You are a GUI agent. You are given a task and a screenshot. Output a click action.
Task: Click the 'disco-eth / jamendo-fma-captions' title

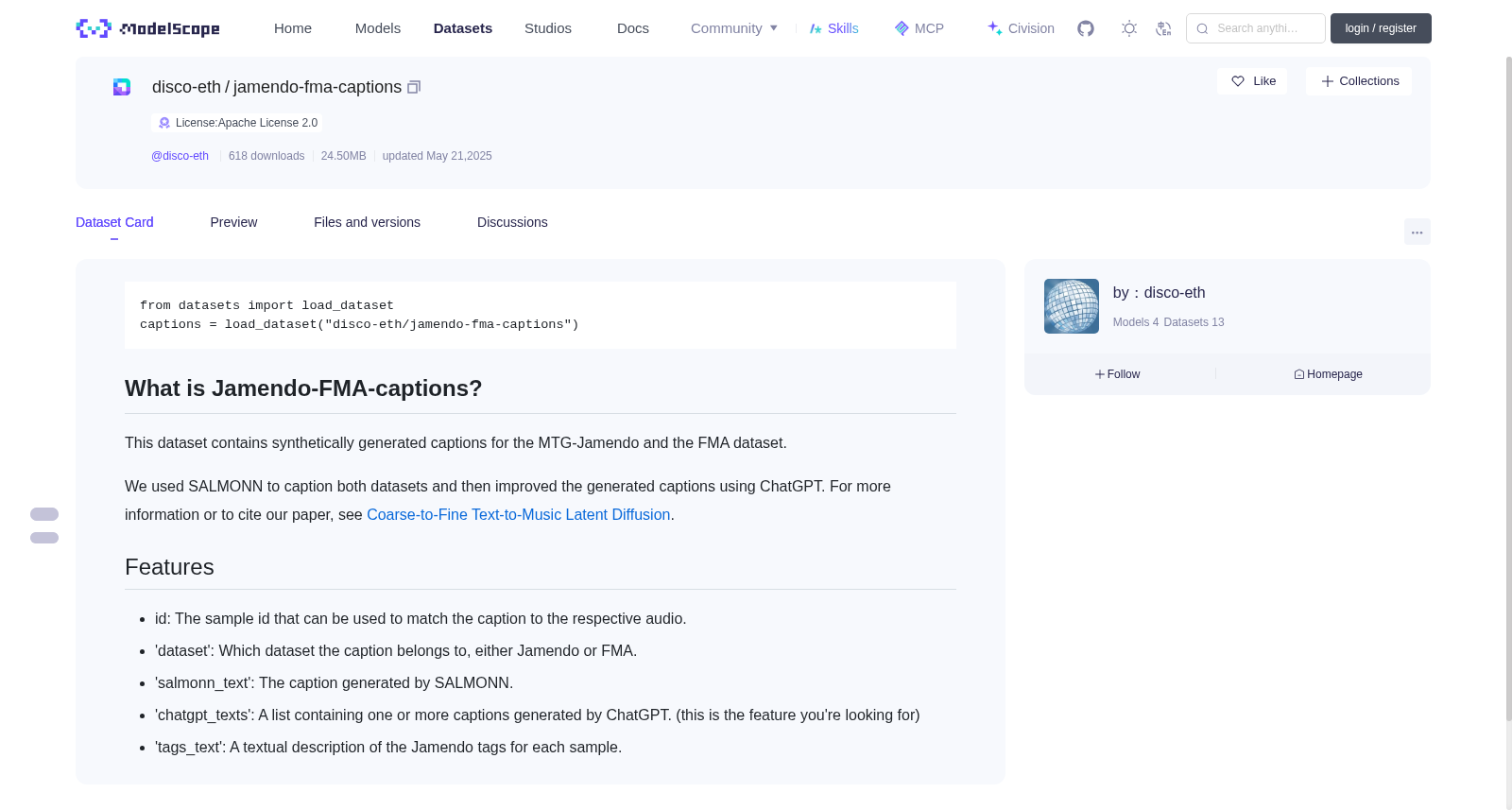(x=277, y=87)
